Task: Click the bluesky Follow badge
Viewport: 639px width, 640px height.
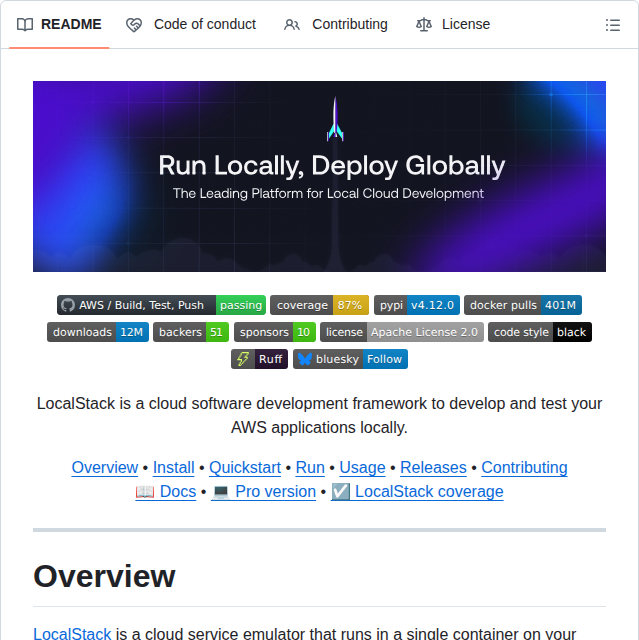Action: (x=350, y=359)
